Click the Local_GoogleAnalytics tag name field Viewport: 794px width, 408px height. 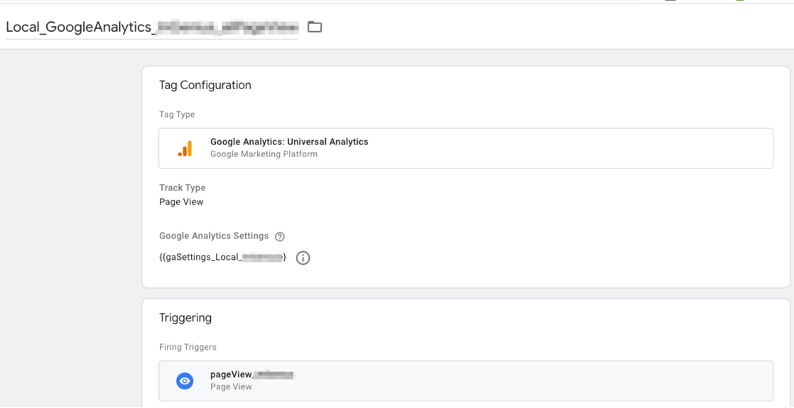pos(150,27)
